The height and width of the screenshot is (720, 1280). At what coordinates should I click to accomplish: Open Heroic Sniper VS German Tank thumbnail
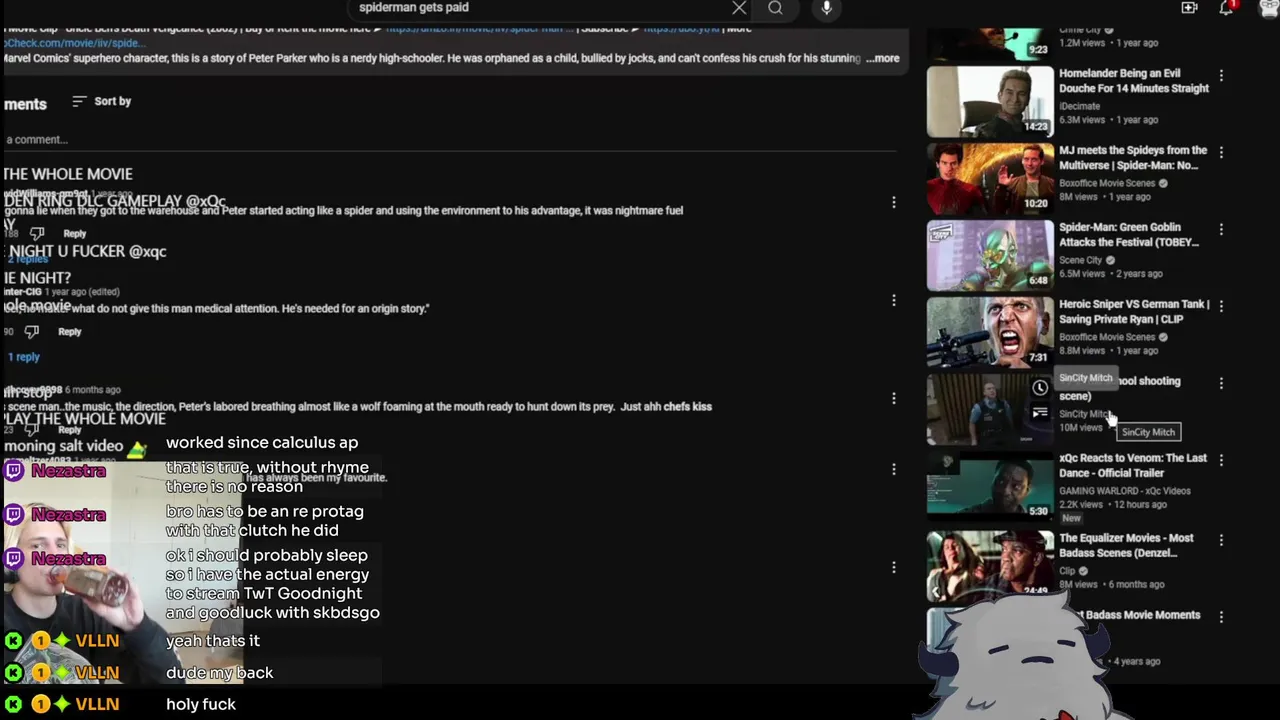[x=990, y=332]
